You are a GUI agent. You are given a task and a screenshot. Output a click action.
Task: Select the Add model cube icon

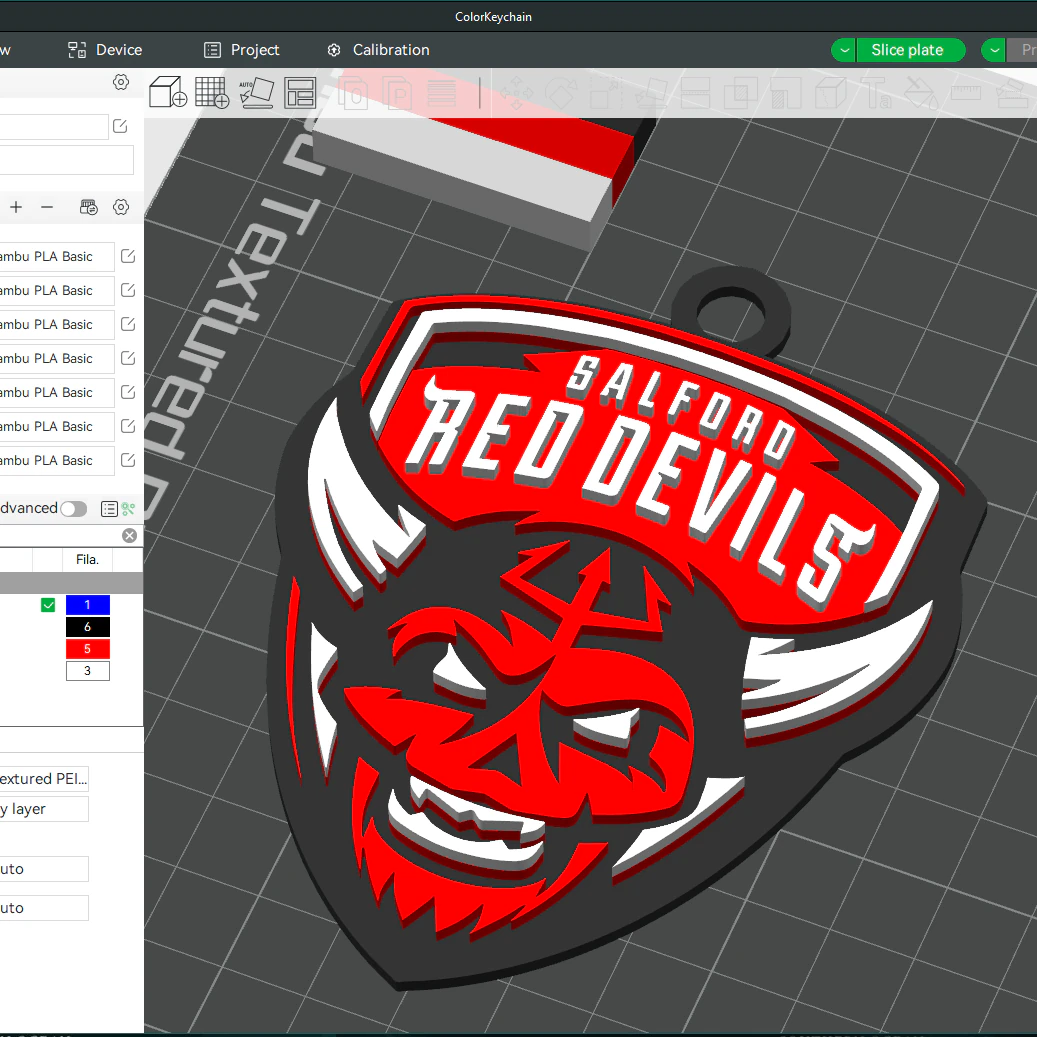pyautogui.click(x=167, y=92)
